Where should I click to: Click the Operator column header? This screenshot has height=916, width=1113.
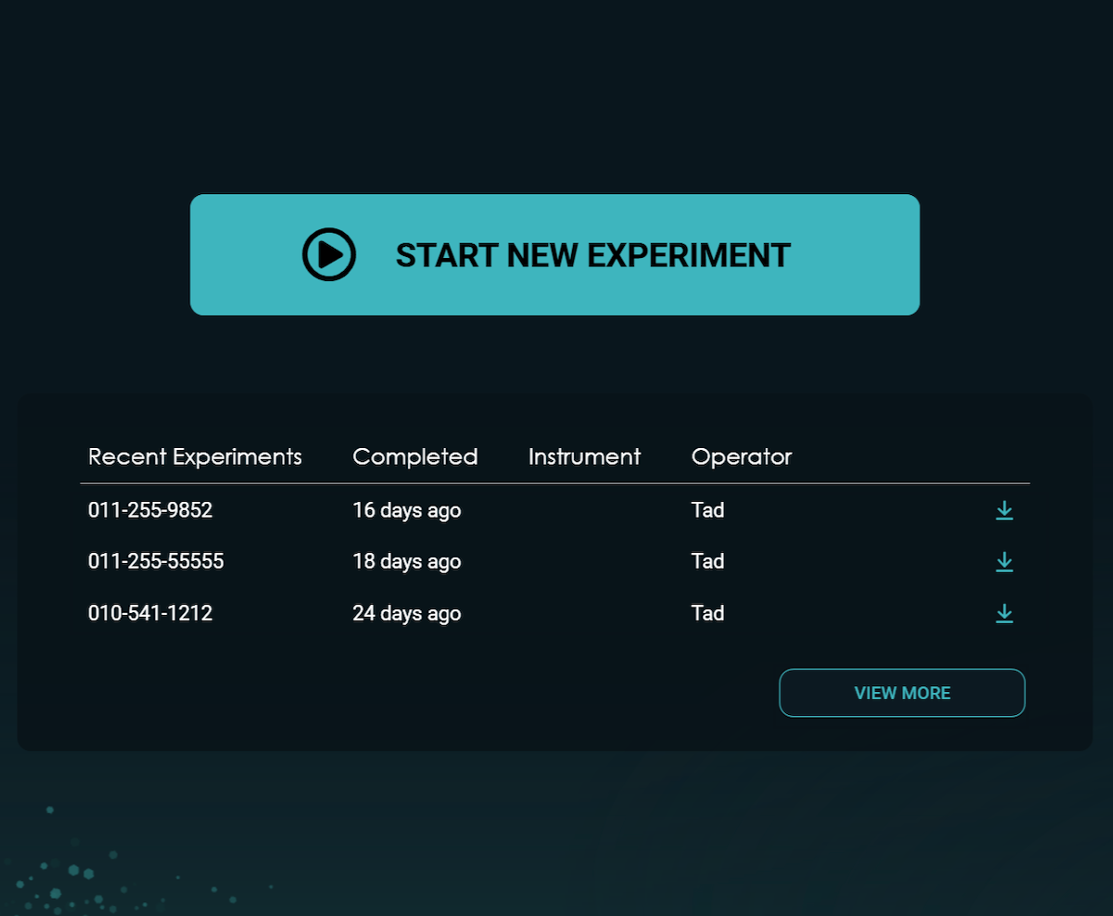741,457
